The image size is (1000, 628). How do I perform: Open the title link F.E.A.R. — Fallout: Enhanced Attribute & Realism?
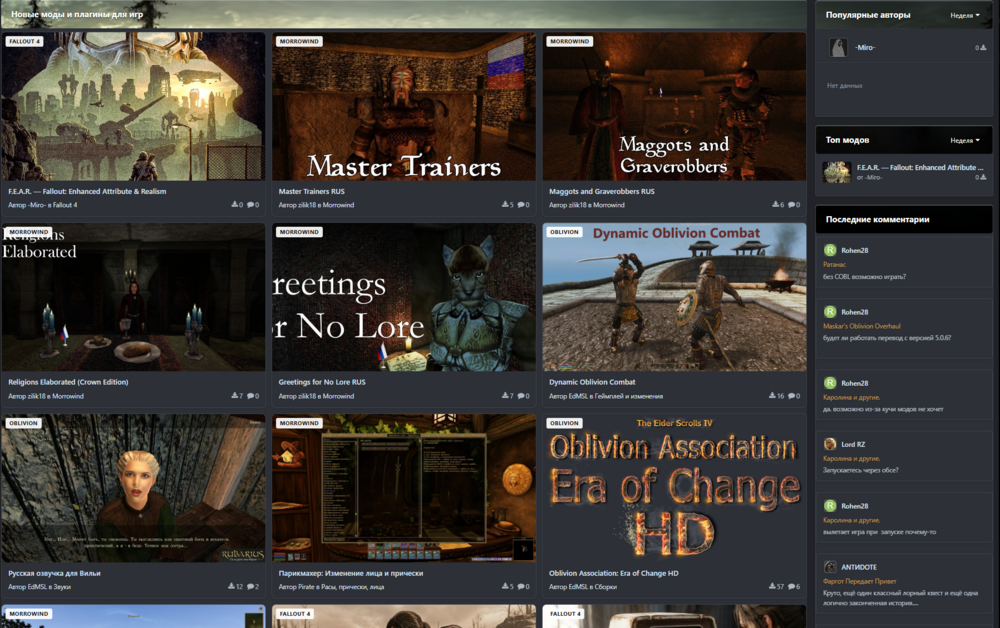point(87,191)
